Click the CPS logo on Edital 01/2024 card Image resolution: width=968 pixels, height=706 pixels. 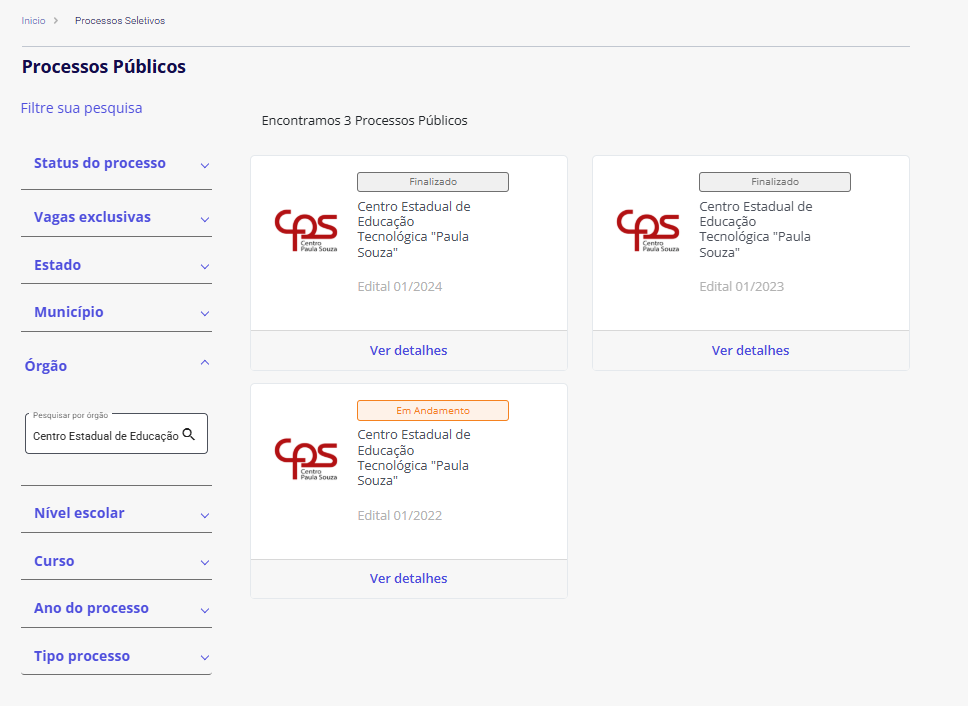(305, 230)
